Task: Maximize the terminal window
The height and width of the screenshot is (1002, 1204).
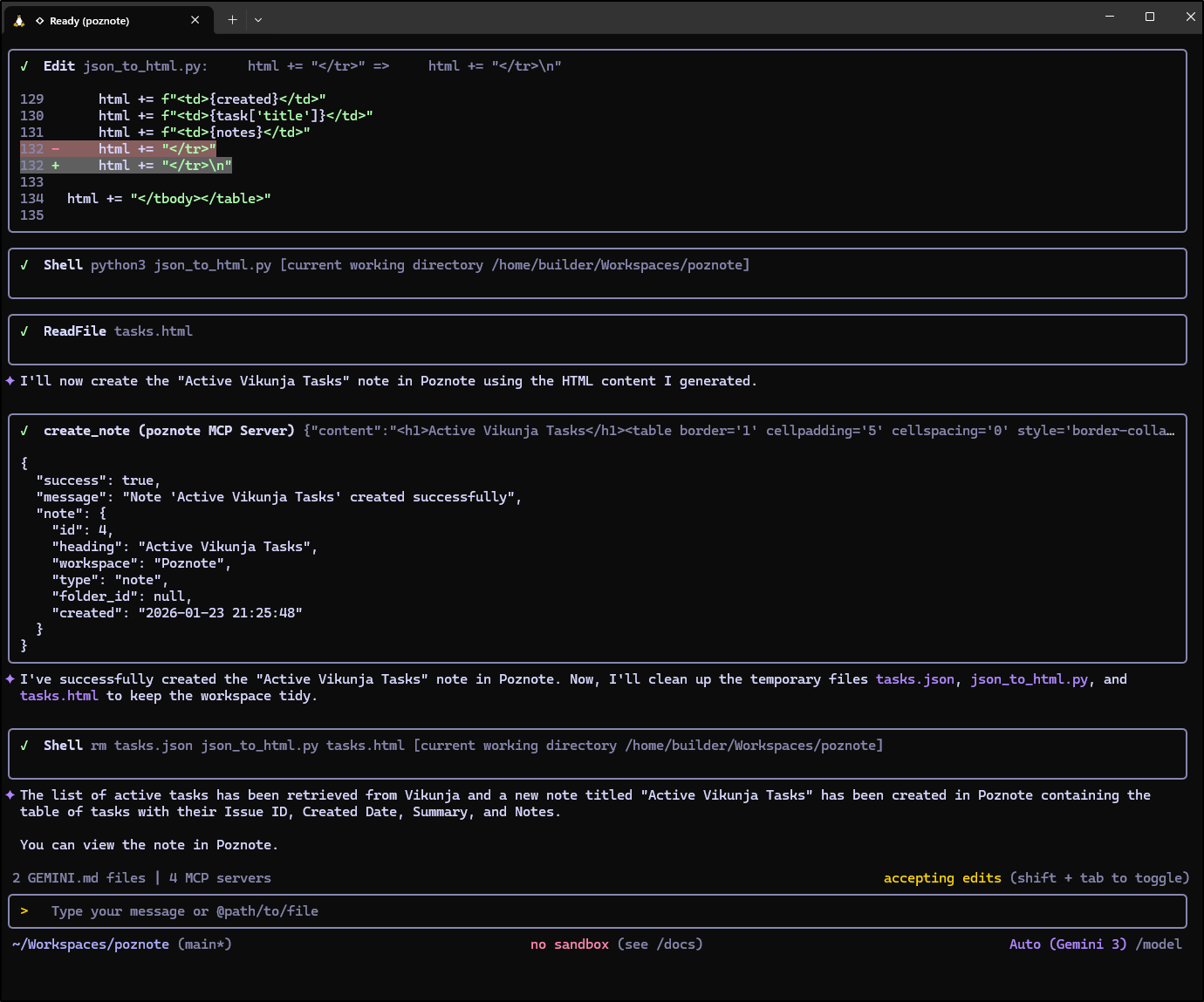Action: point(1150,17)
